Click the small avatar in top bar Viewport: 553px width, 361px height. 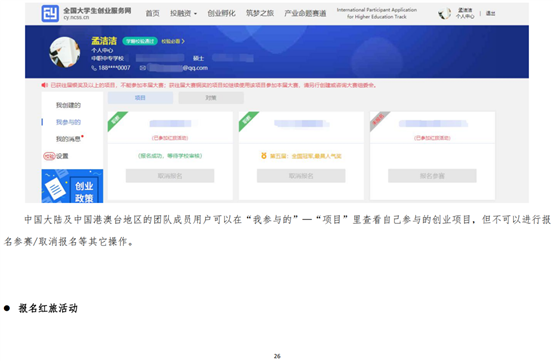pyautogui.click(x=444, y=13)
